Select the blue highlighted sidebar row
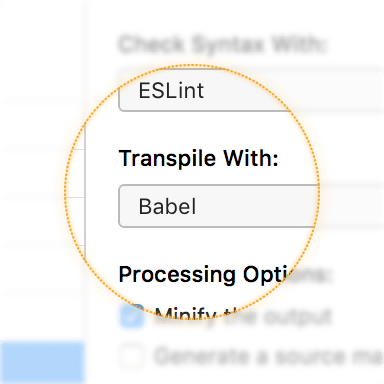Image resolution: width=384 pixels, height=384 pixels. [42, 362]
